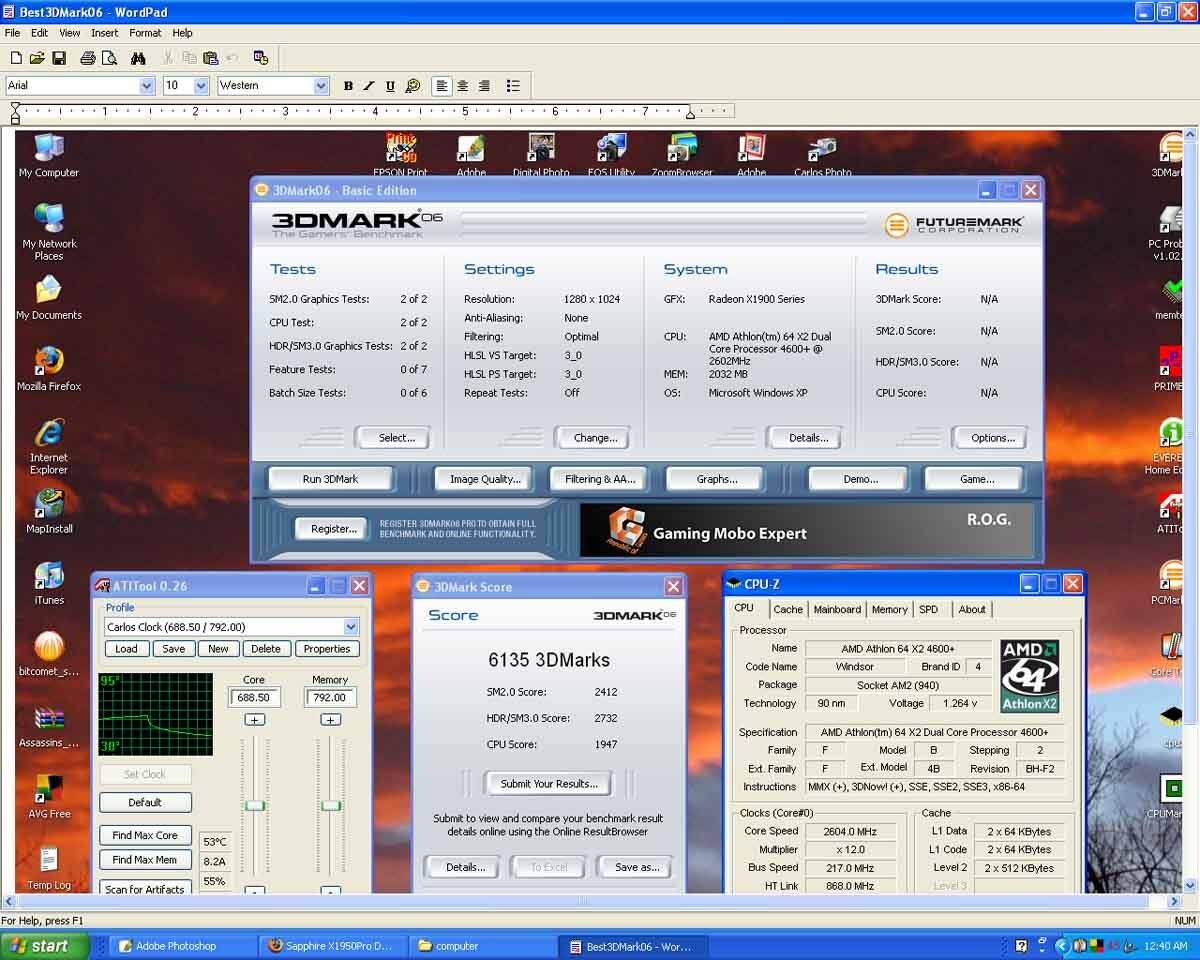Image resolution: width=1200 pixels, height=960 pixels.
Task: Toggle Italic formatting
Action: tap(369, 86)
